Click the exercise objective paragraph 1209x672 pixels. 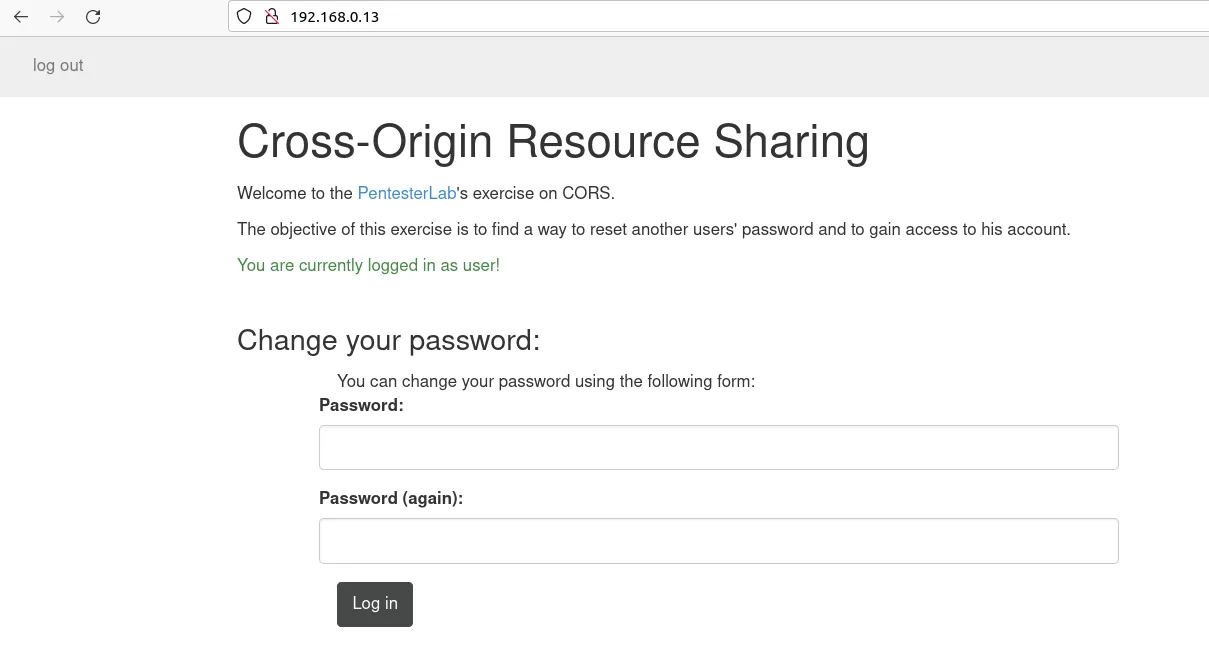[653, 229]
